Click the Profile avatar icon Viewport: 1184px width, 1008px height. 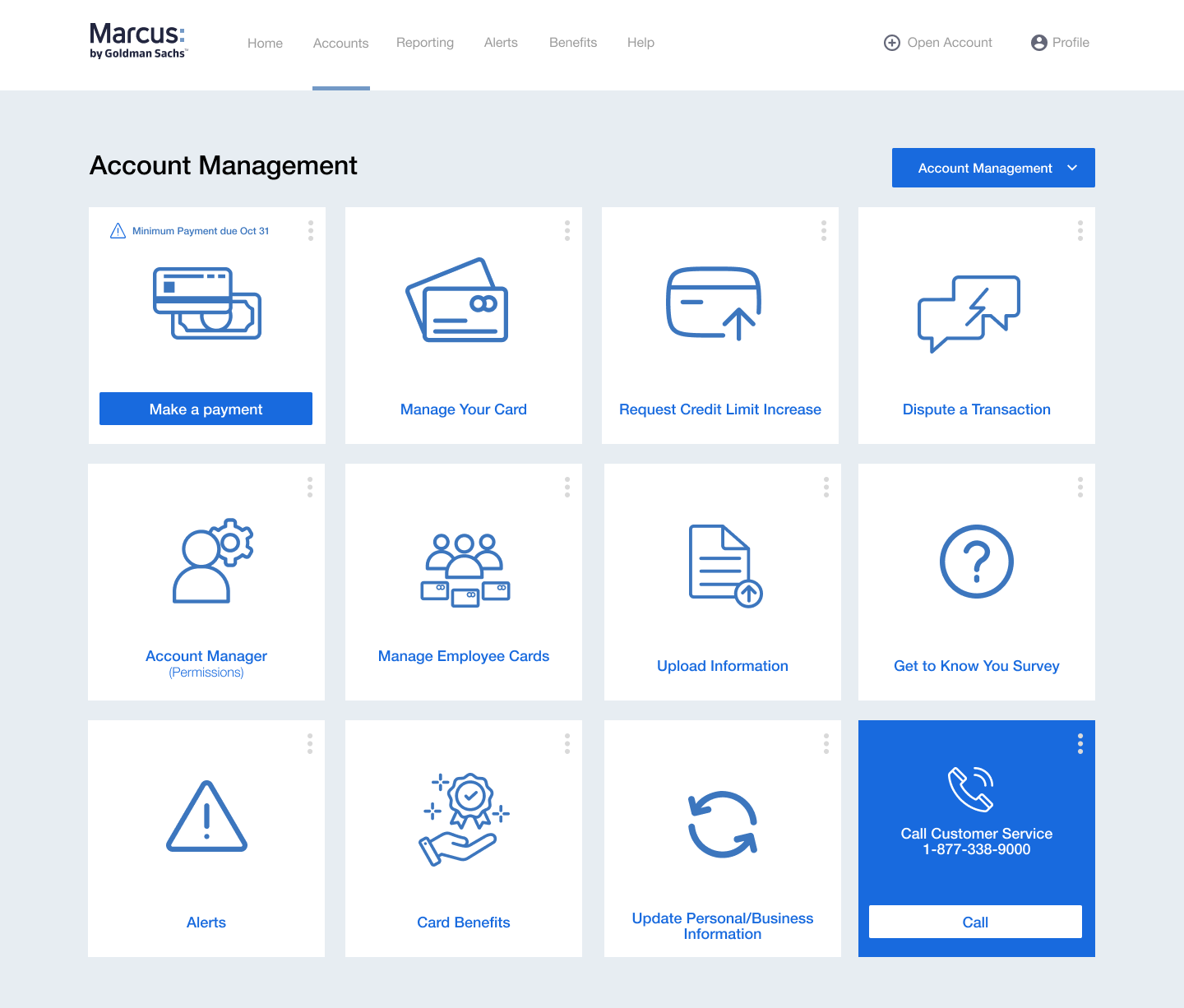pos(1039,43)
